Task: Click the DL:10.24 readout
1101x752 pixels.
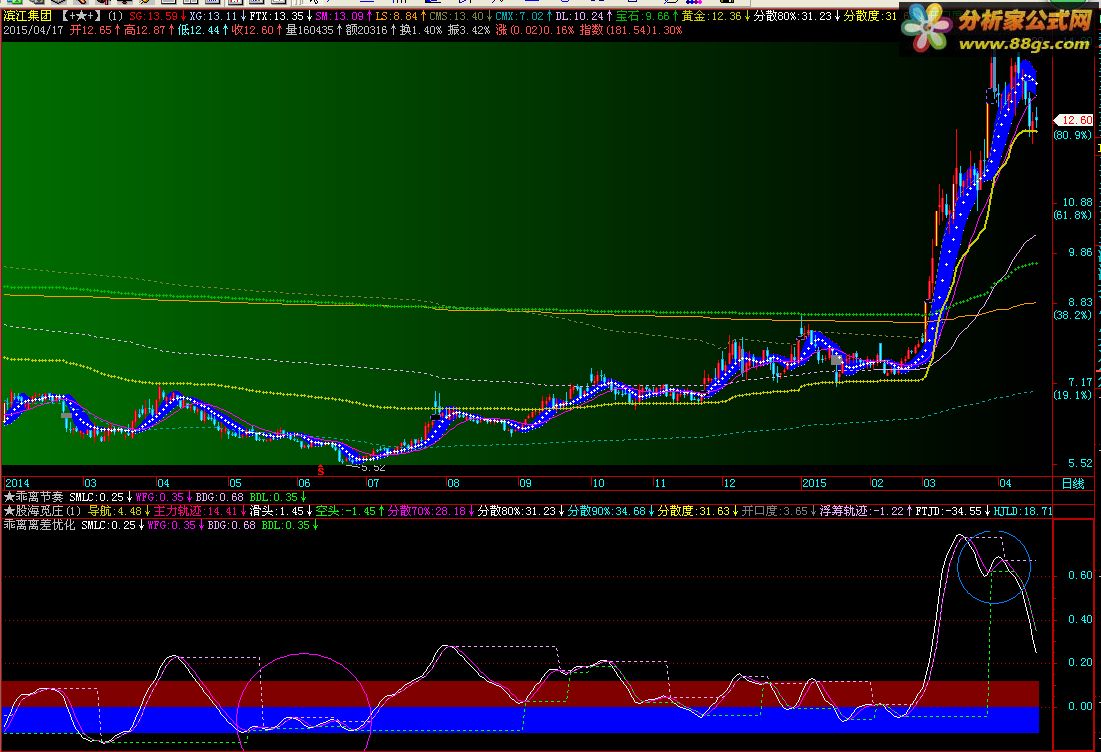Action: pos(579,15)
